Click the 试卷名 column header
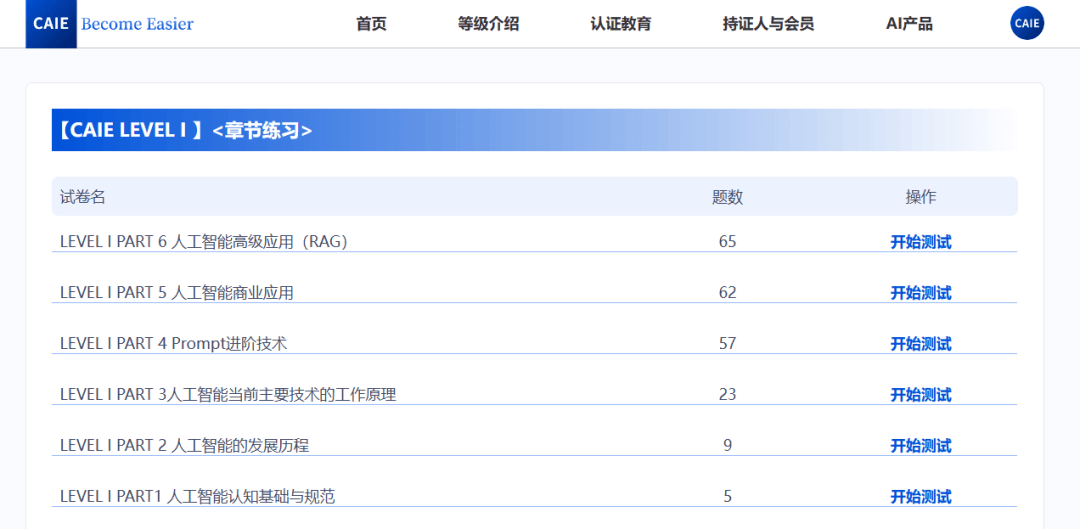This screenshot has width=1080, height=529. click(83, 197)
